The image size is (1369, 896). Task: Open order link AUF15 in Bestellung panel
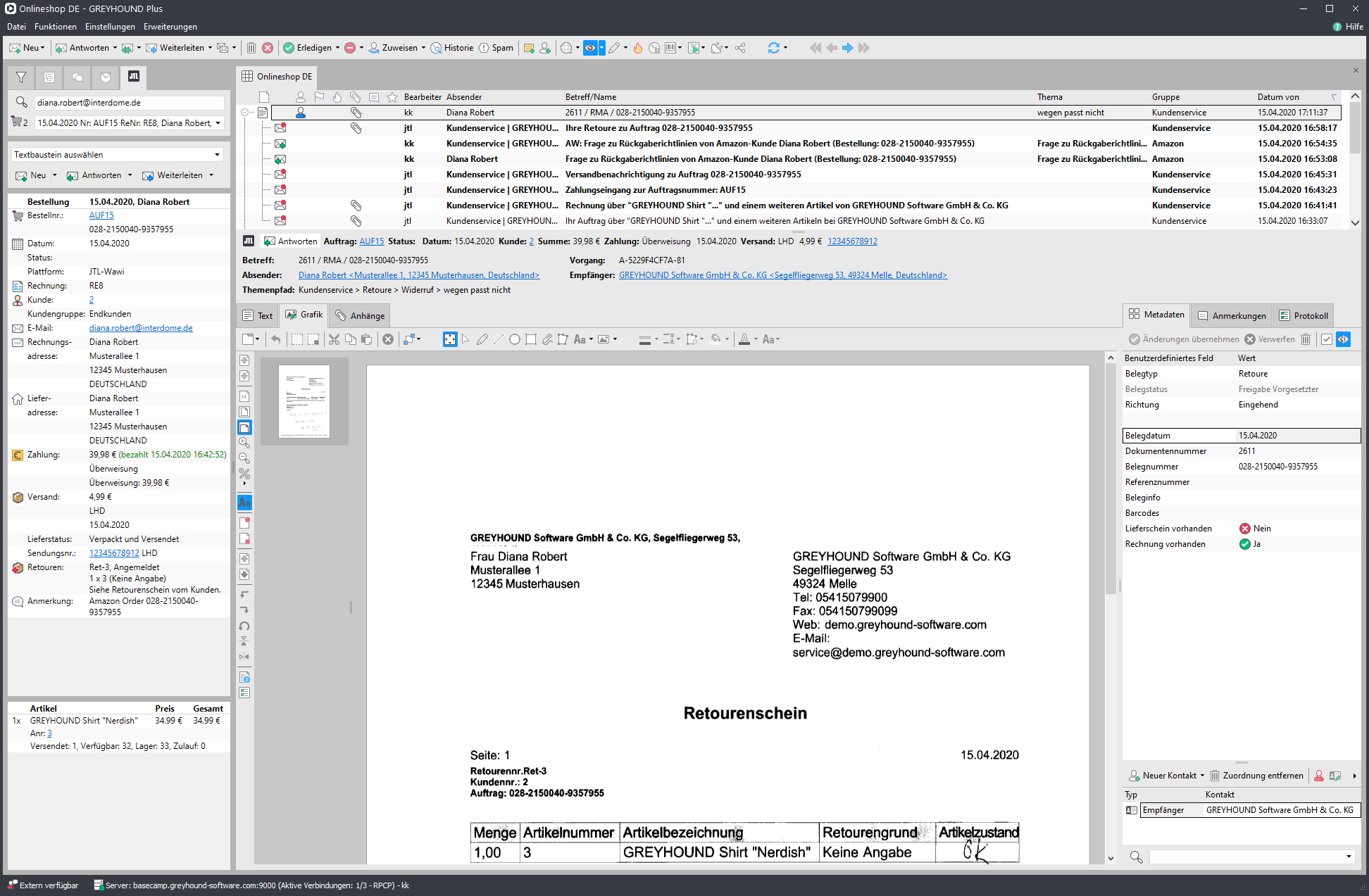click(x=101, y=215)
